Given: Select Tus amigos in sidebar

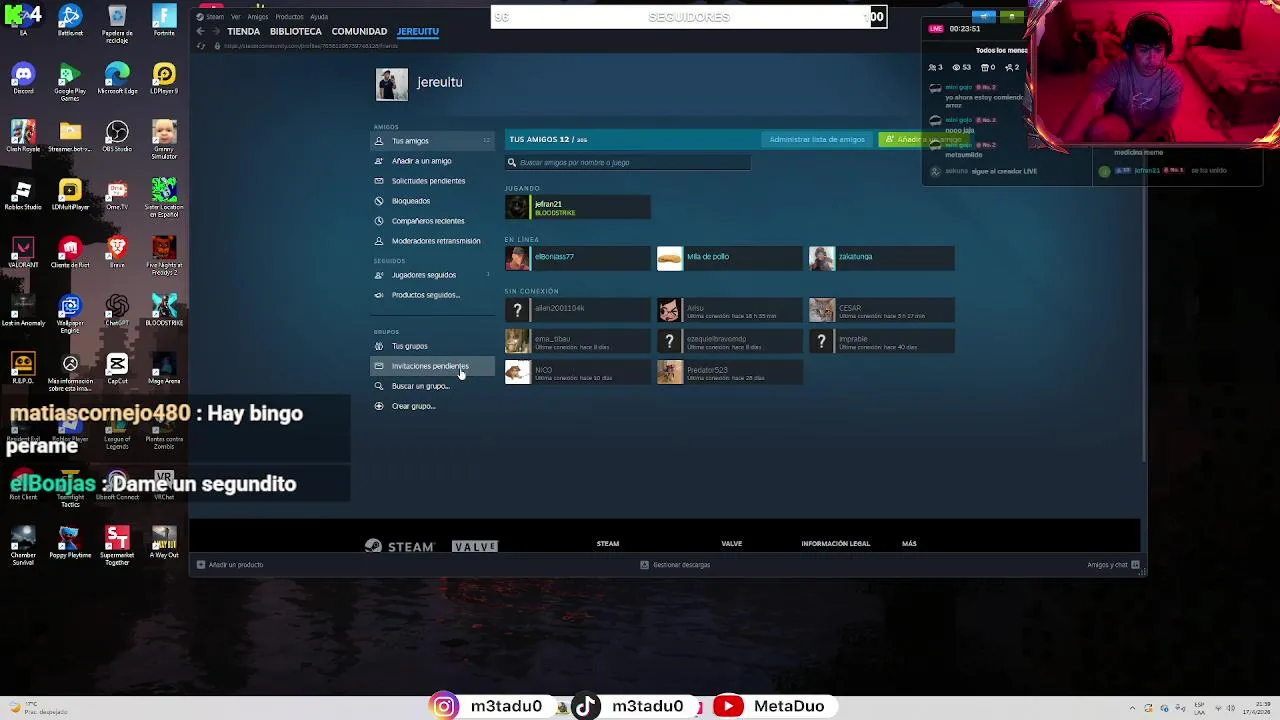Looking at the screenshot, I should tap(432, 141).
